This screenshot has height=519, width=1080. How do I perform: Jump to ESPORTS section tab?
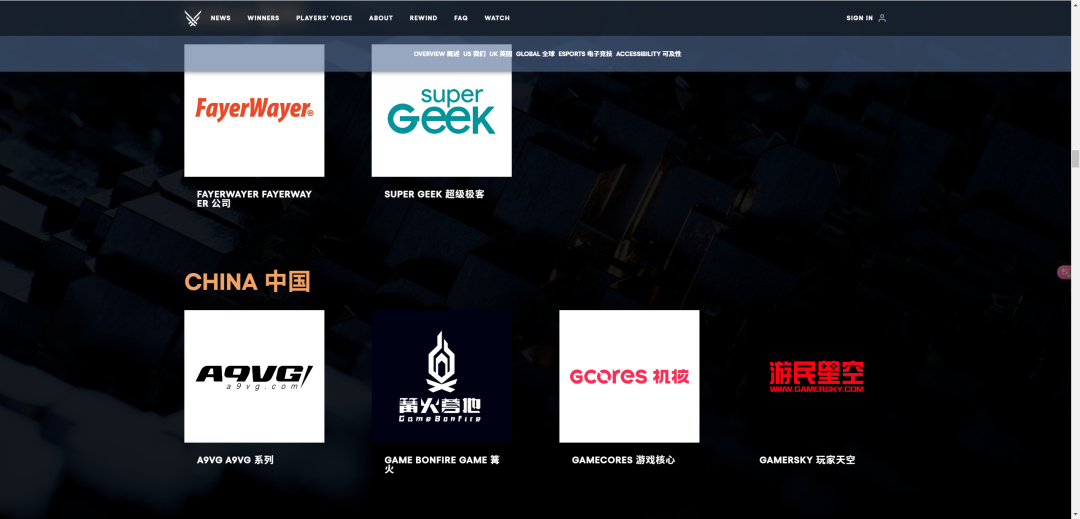585,54
